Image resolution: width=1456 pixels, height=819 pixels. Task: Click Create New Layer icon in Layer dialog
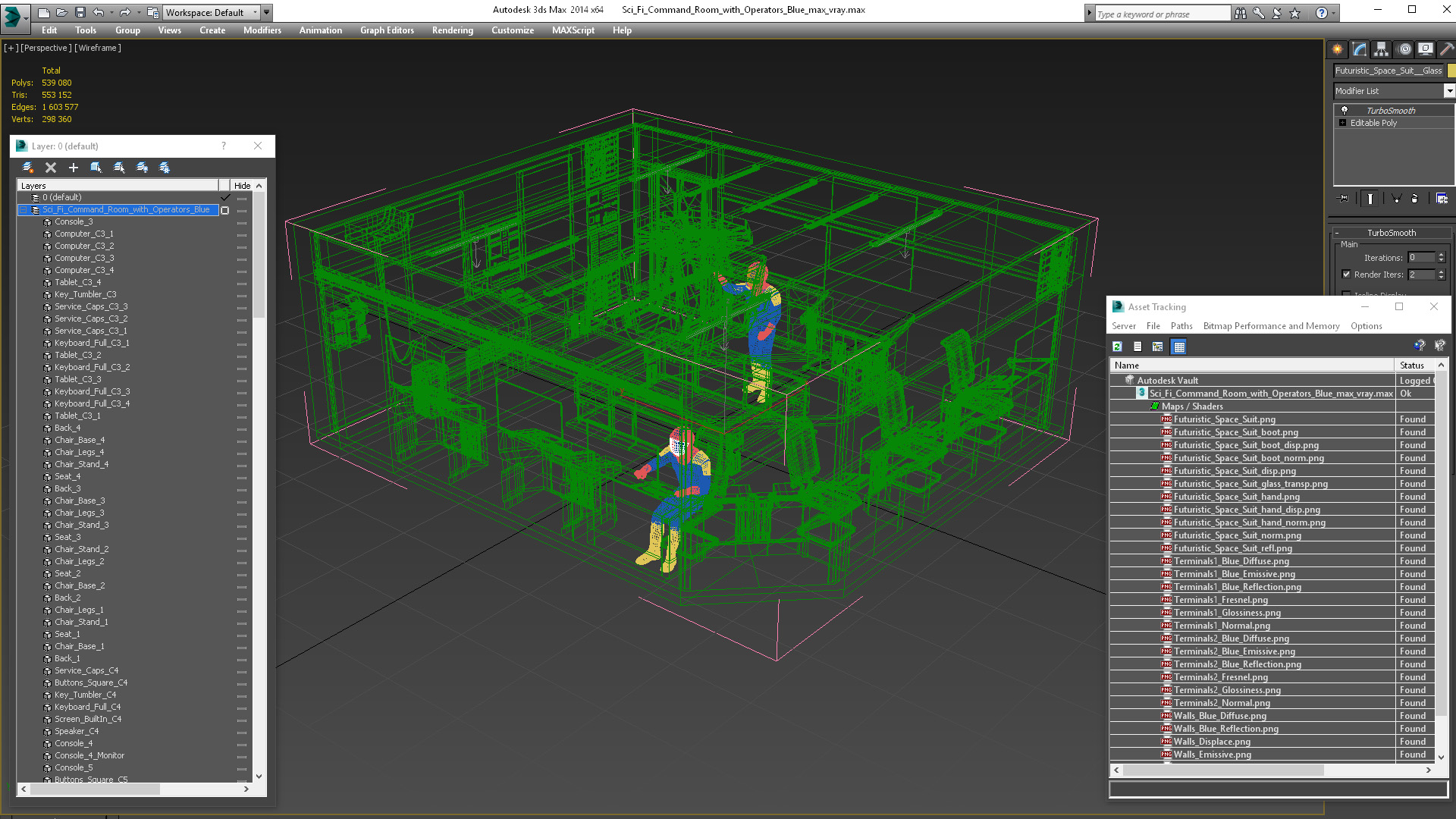[x=28, y=168]
